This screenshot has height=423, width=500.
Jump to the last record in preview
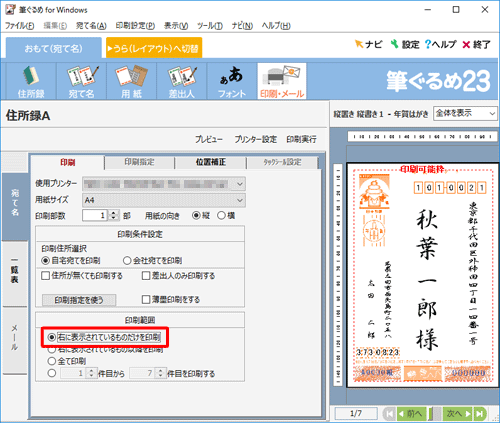[480, 414]
